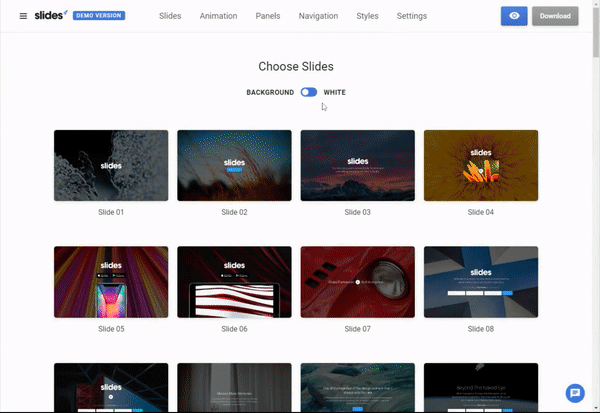This screenshot has width=600, height=413.
Task: Click the vertical page scrollbar
Action: (x=596, y=33)
